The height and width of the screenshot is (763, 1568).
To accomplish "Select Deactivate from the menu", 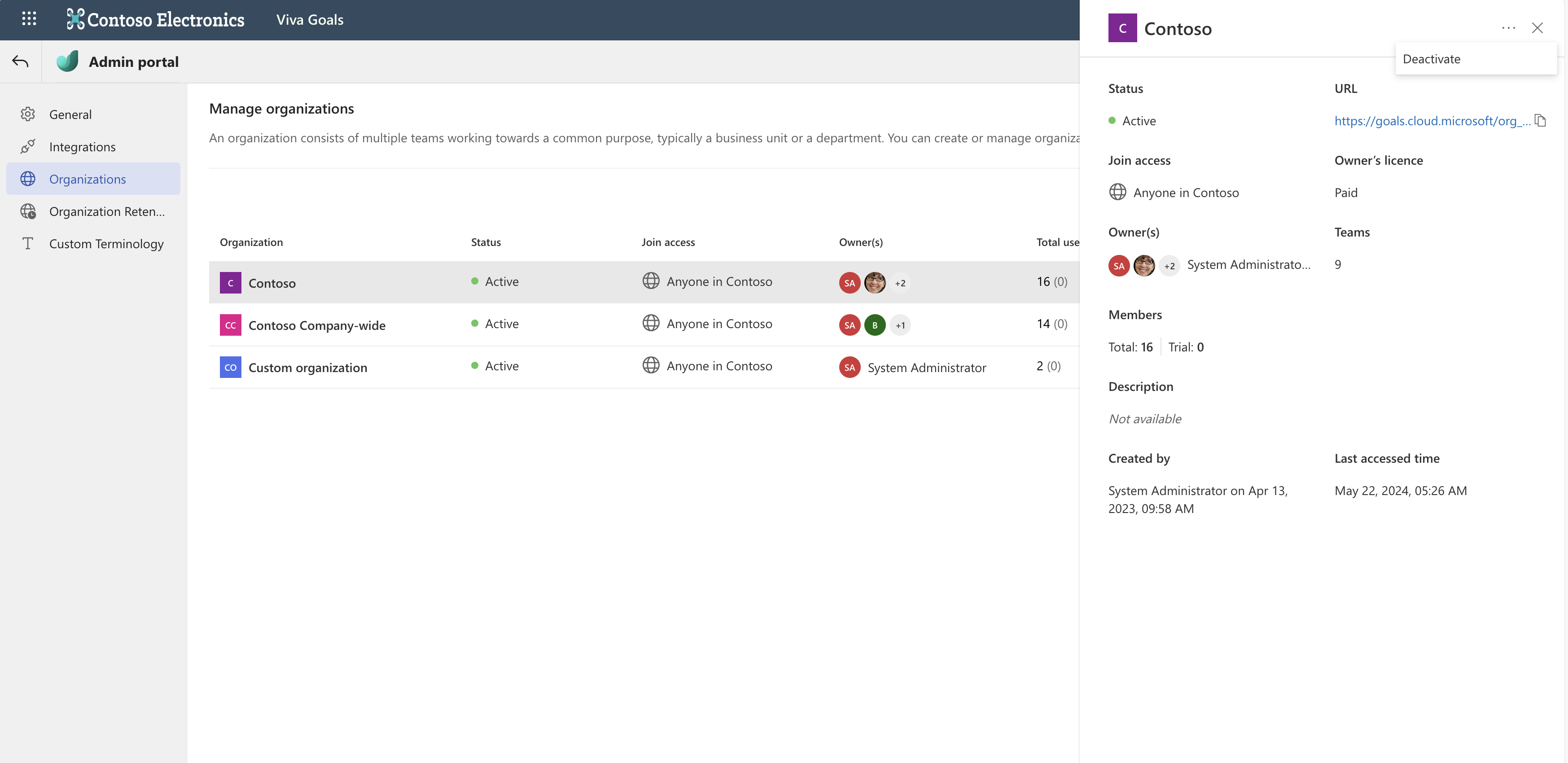I will click(1431, 59).
